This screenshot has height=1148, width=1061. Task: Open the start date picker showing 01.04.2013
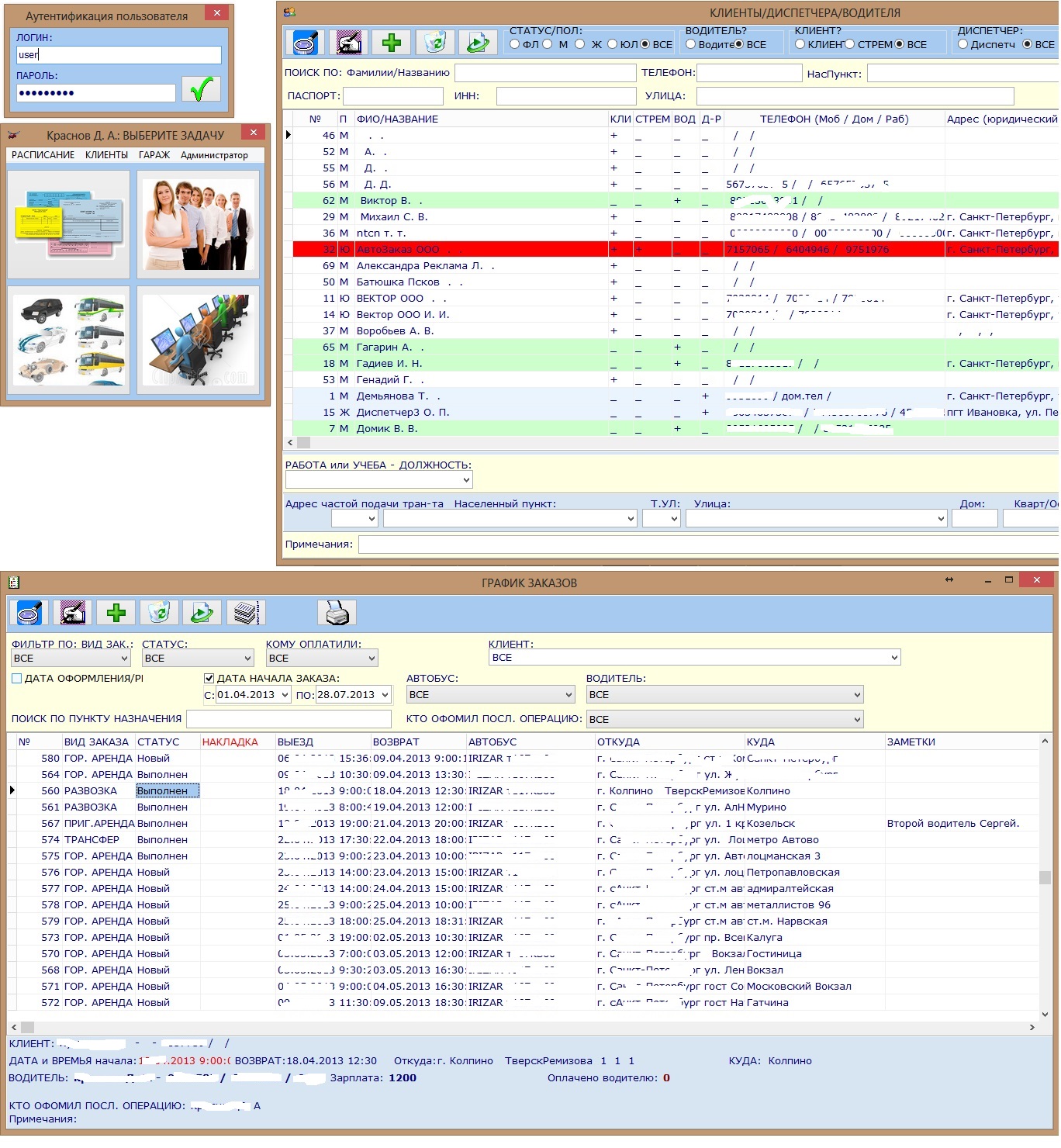pyautogui.click(x=285, y=695)
